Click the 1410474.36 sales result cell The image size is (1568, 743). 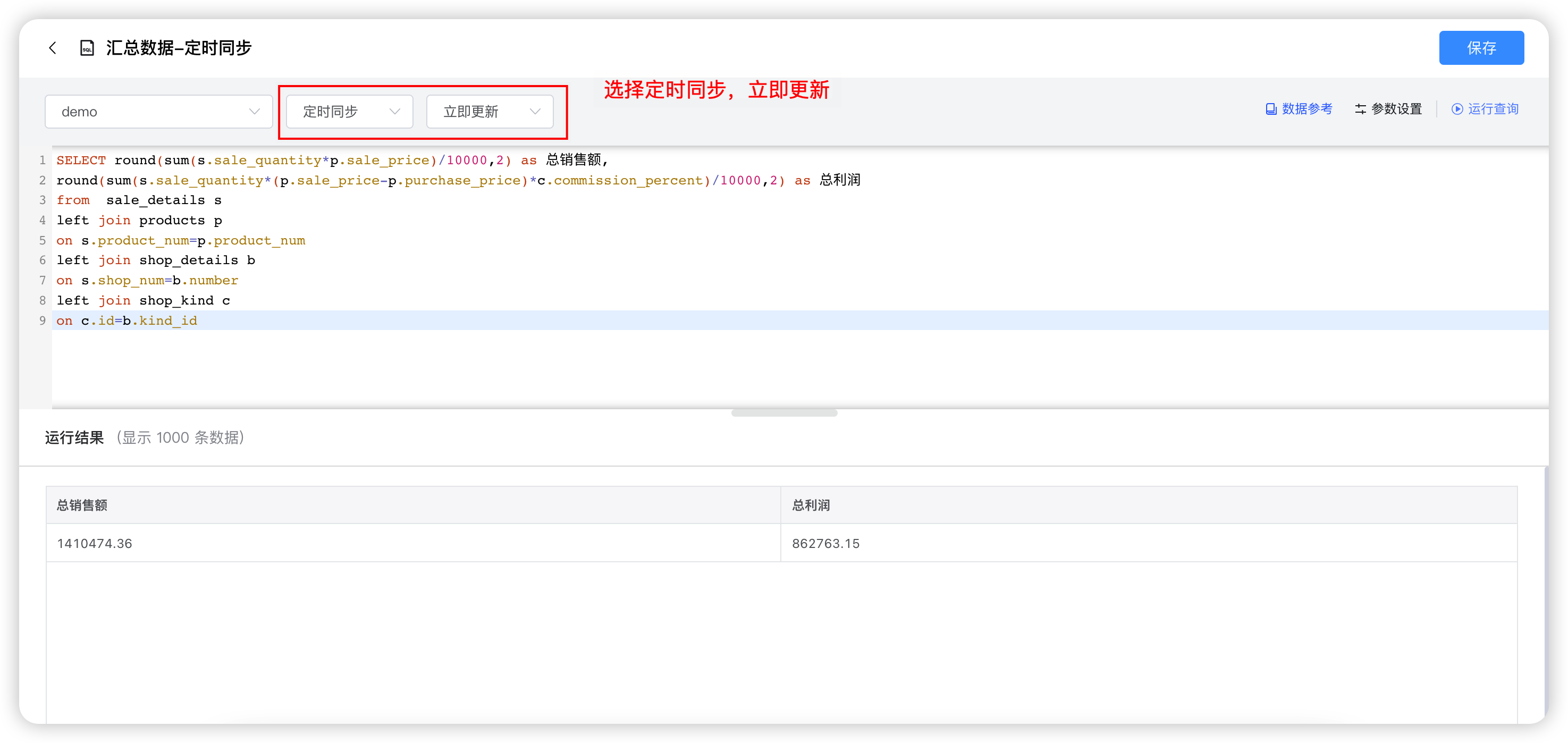click(95, 543)
